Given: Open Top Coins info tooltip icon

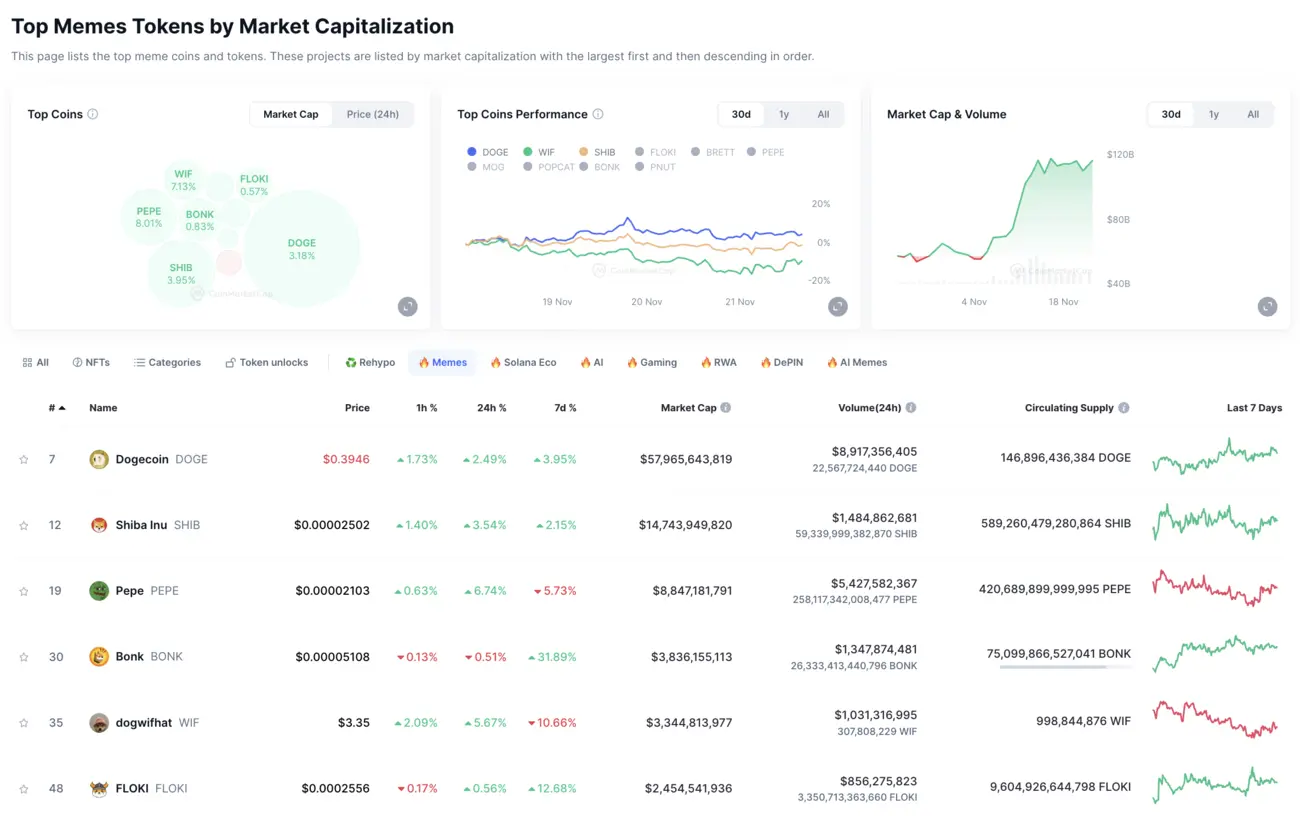Looking at the screenshot, I should [93, 114].
